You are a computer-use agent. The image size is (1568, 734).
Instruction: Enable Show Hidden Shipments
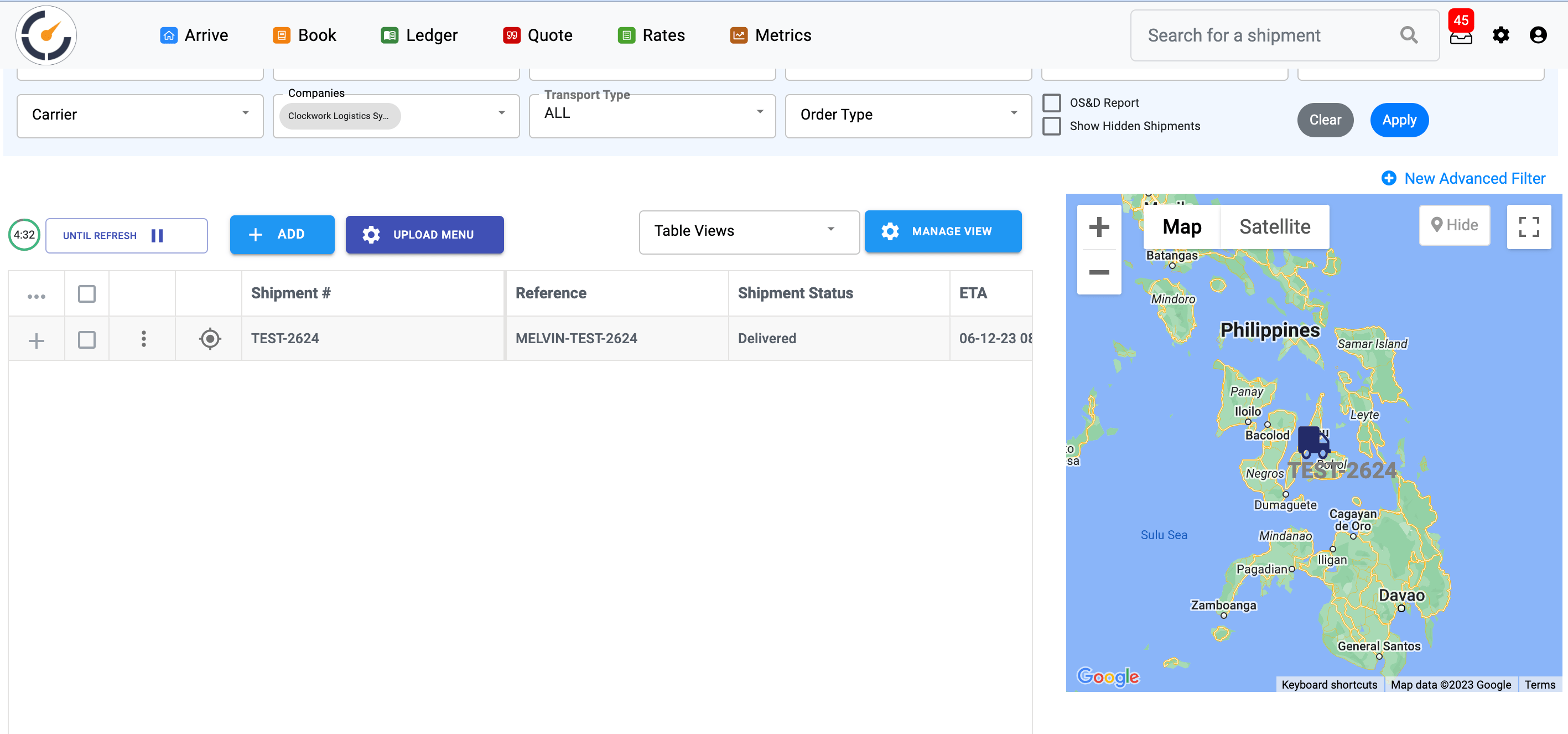(x=1052, y=126)
